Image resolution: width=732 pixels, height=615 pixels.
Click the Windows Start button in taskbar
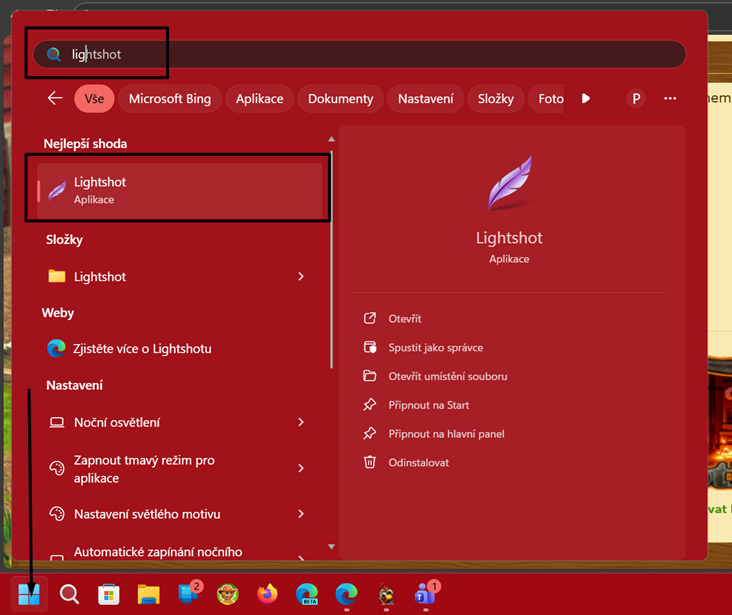[x=29, y=594]
